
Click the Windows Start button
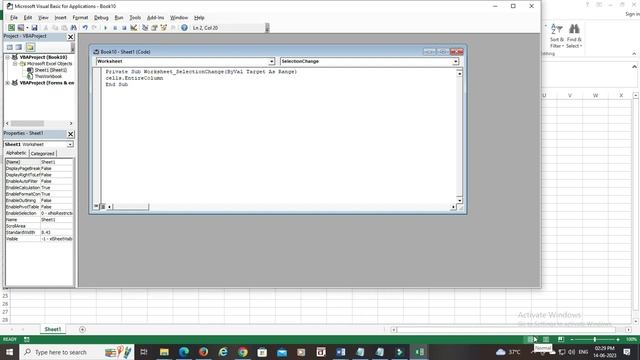pyautogui.click(x=9, y=352)
